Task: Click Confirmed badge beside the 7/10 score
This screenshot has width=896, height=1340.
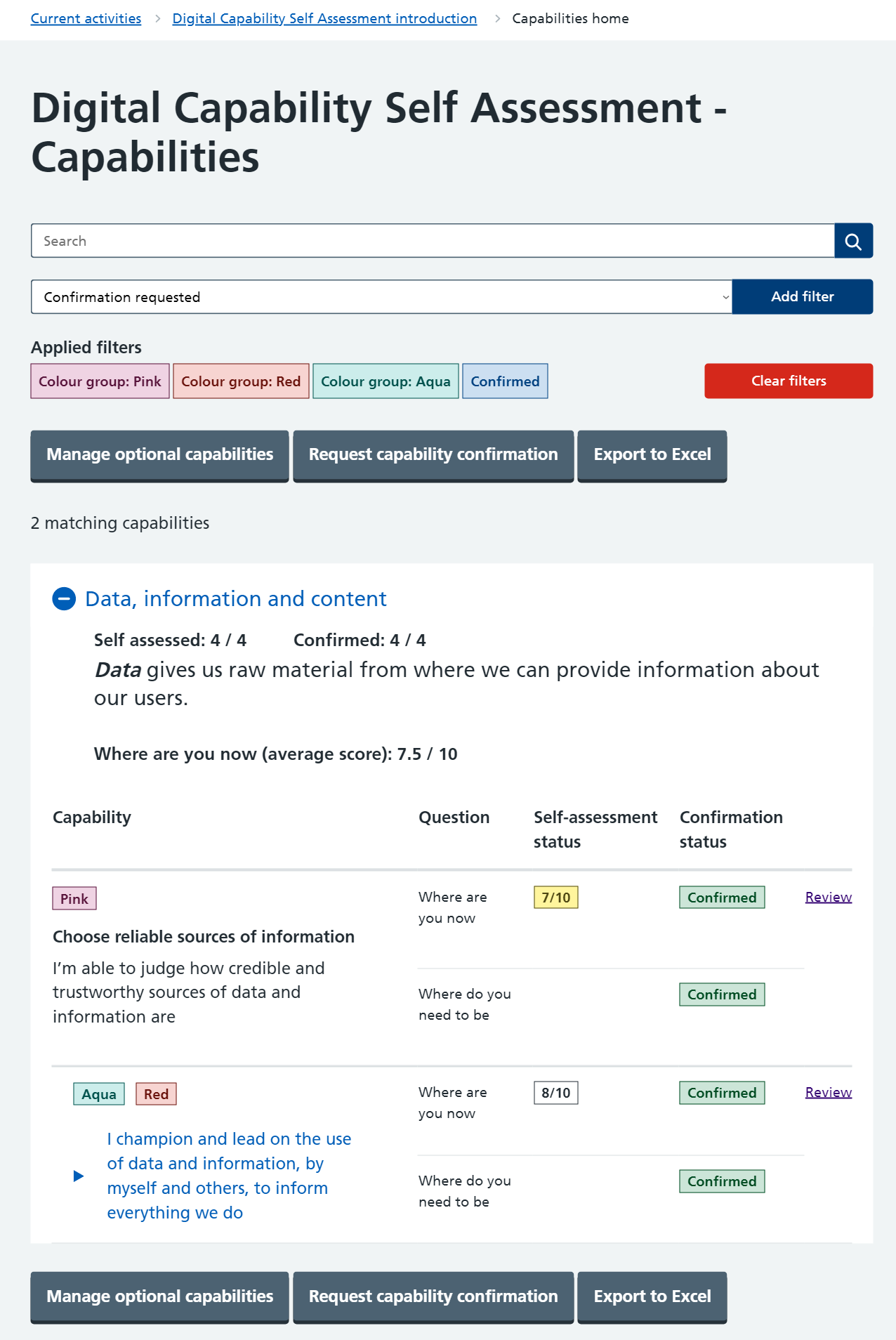Action: pos(722,898)
